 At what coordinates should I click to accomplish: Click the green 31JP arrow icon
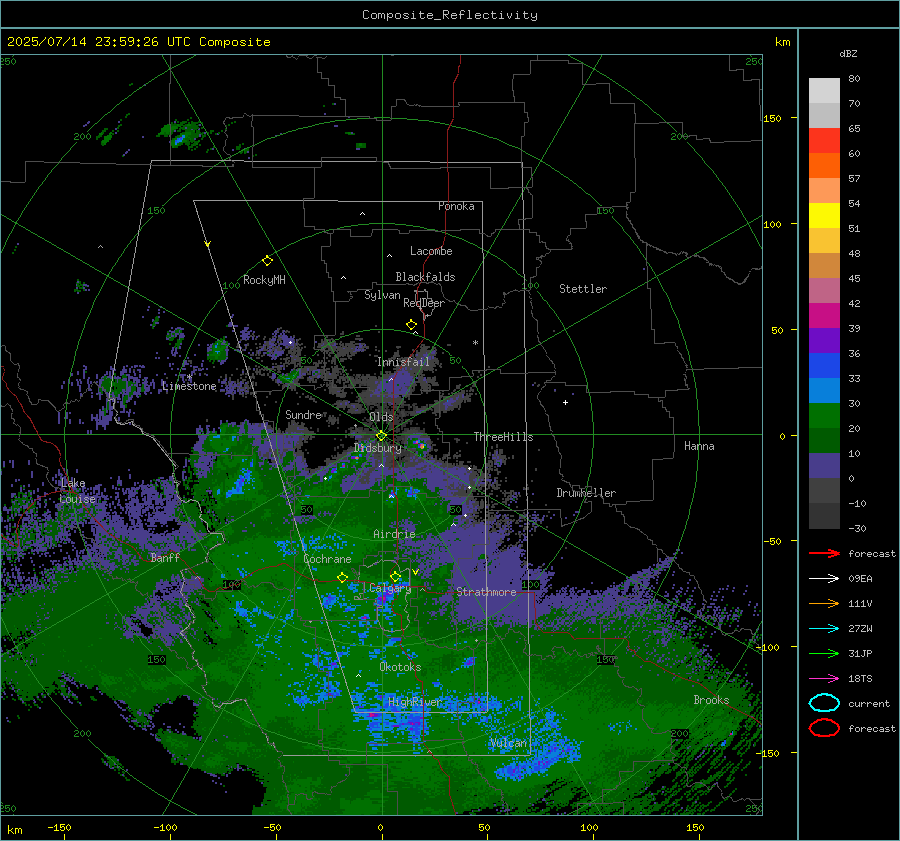(824, 653)
